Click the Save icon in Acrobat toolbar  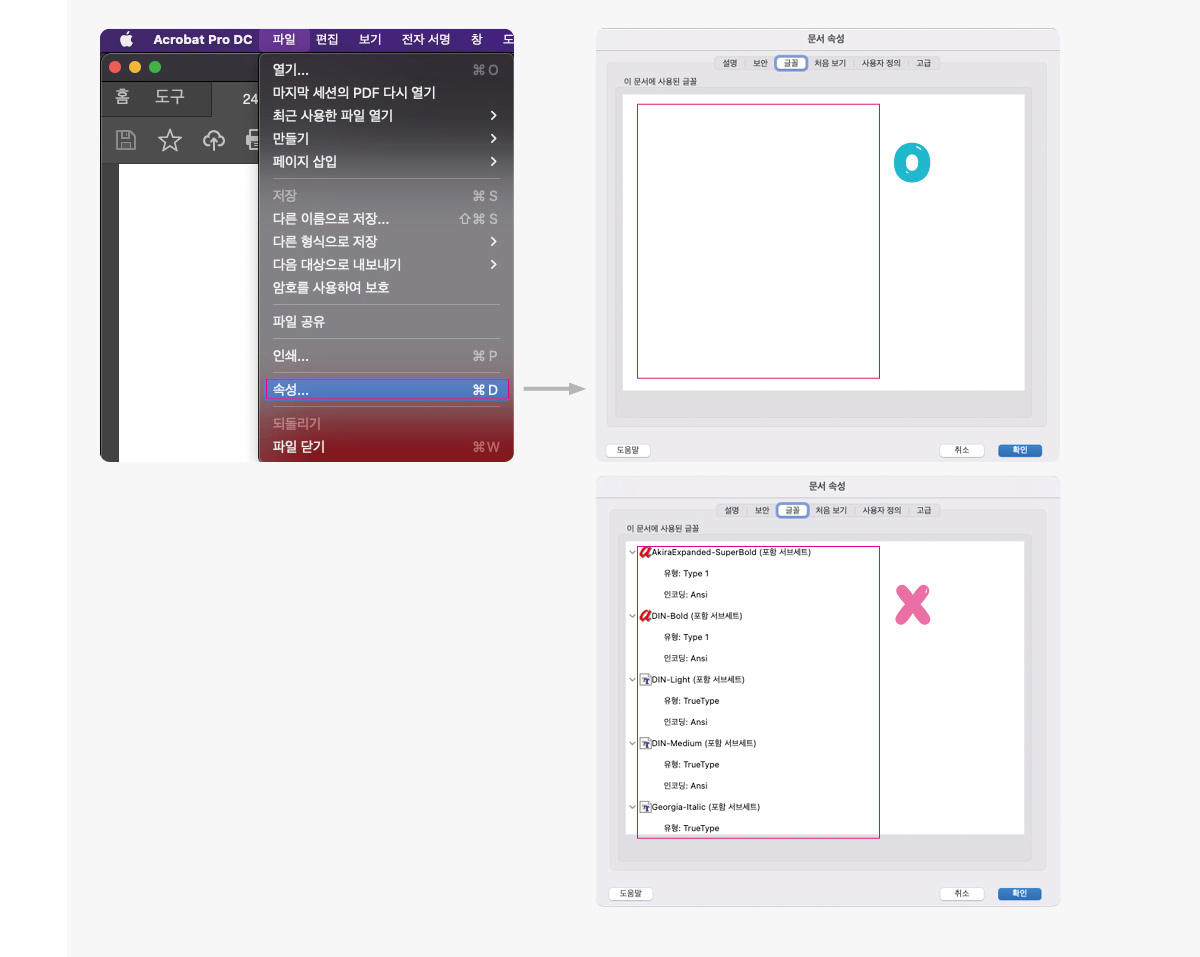click(125, 140)
